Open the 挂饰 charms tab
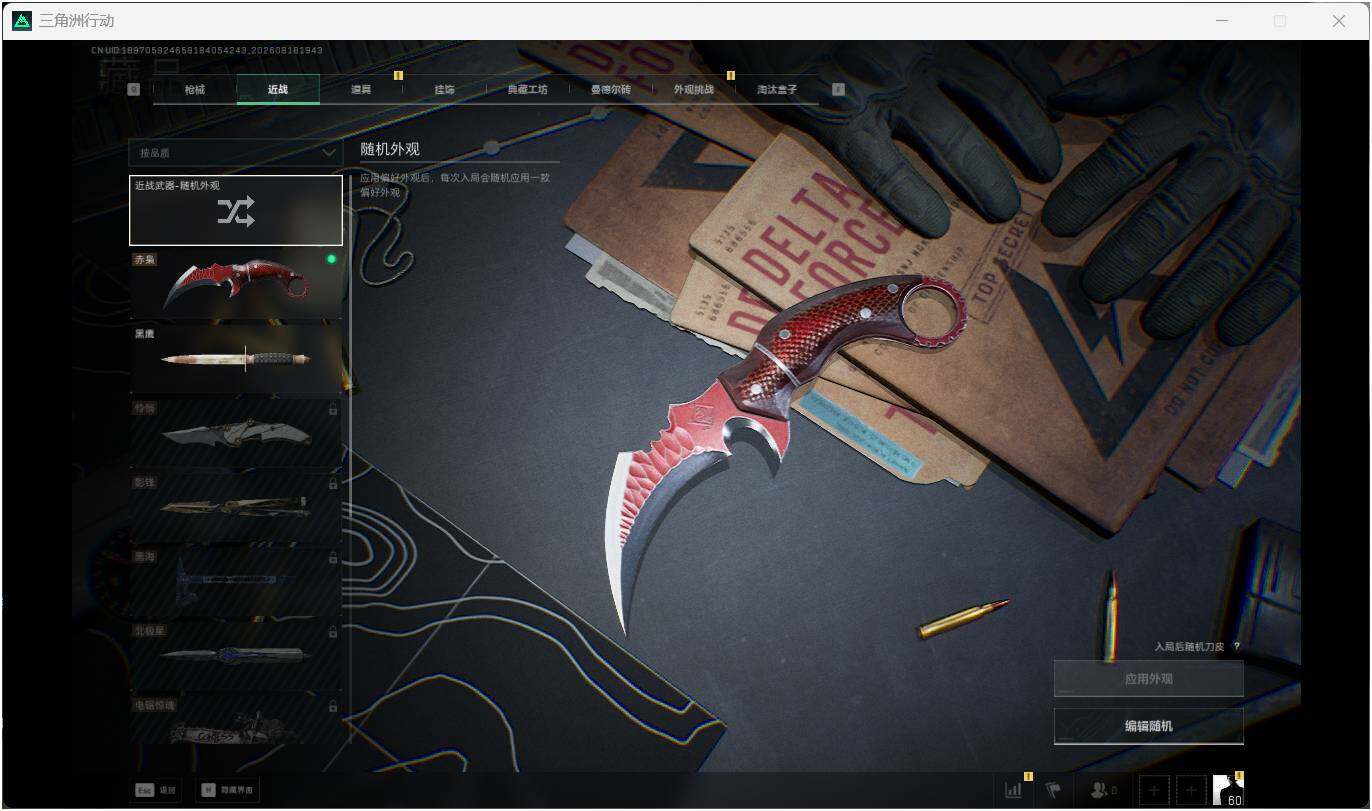The width and height of the screenshot is (1372, 811). (x=444, y=89)
